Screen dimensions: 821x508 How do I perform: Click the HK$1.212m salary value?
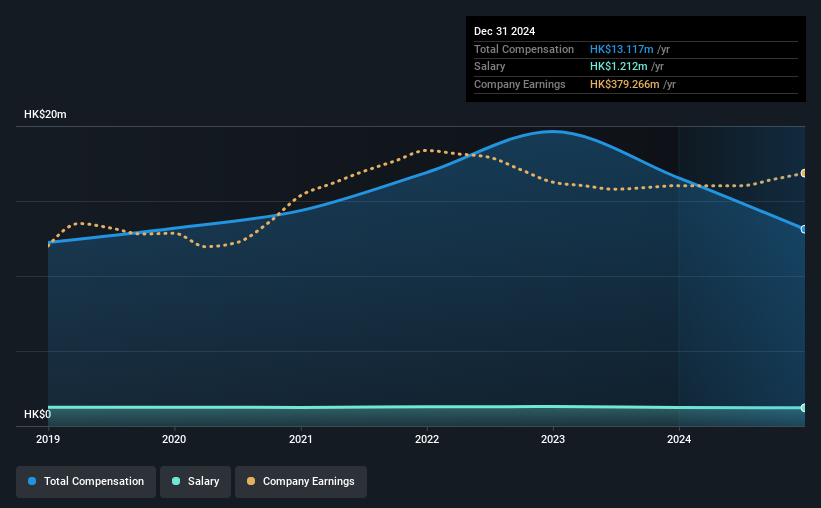(x=618, y=67)
